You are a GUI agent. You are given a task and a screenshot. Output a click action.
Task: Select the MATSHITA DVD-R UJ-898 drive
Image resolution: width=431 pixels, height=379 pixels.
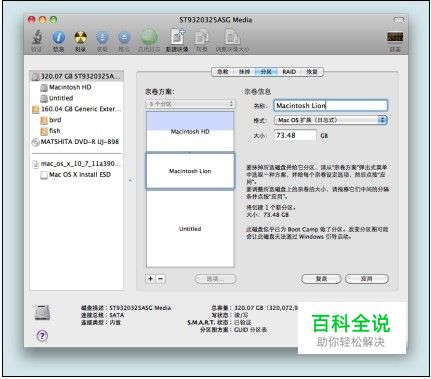point(75,142)
